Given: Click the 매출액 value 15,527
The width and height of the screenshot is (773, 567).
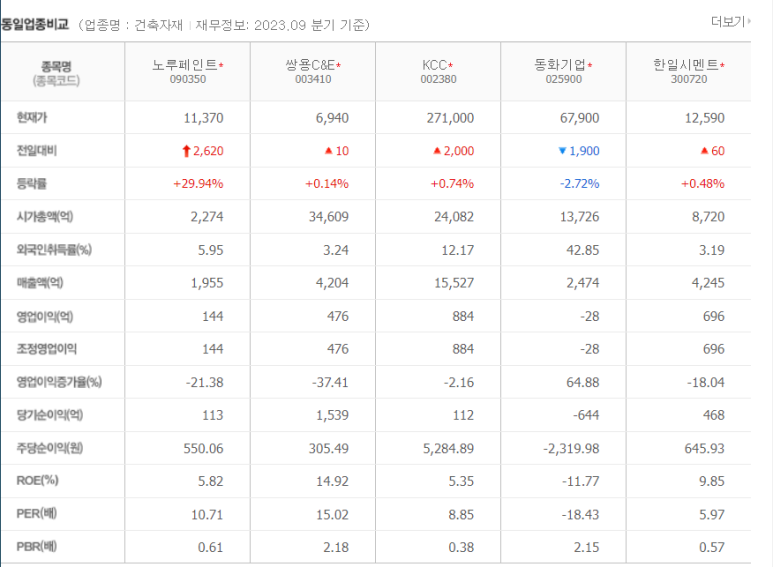Looking at the screenshot, I should coord(454,283).
